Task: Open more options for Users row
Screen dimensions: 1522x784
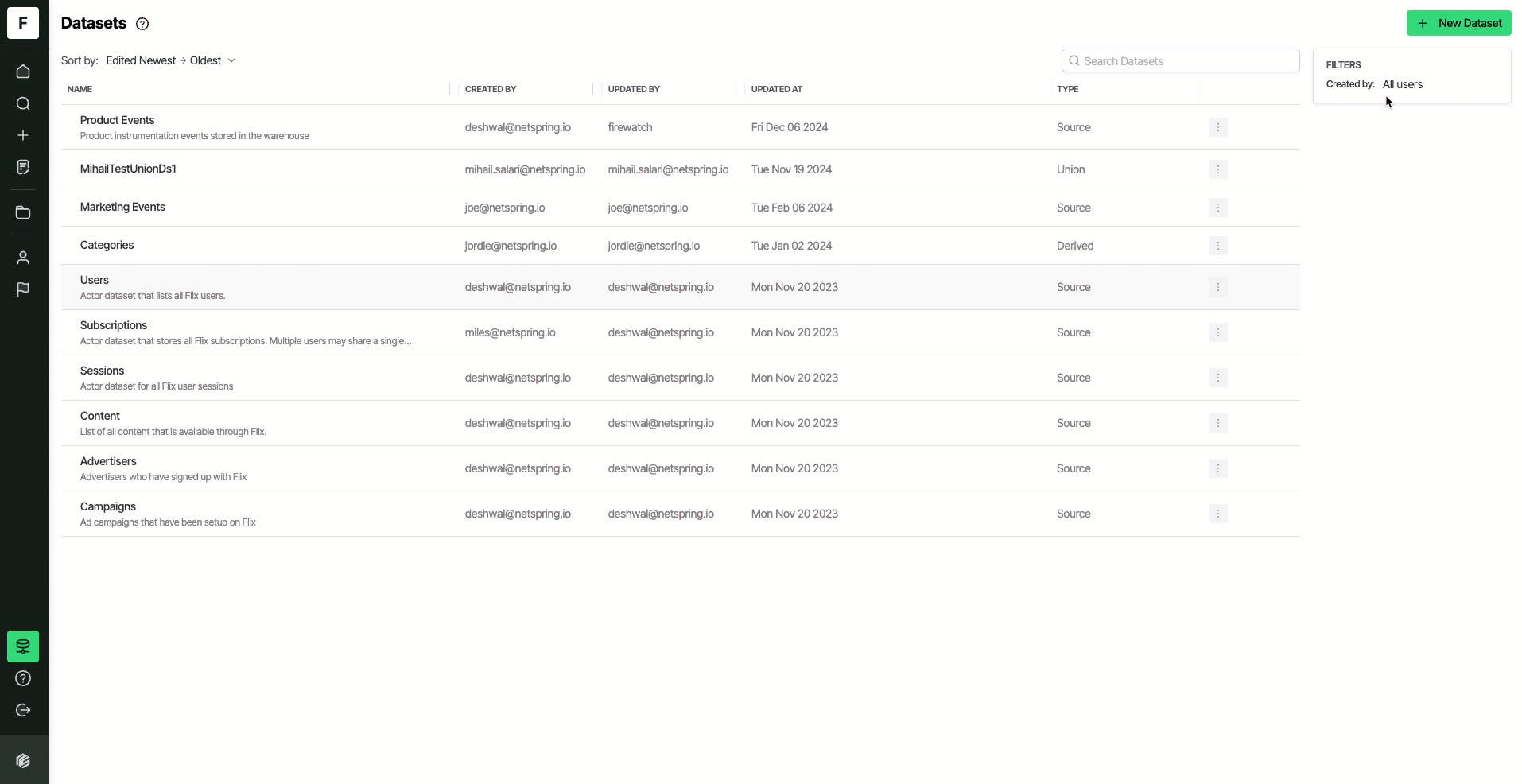Action: click(x=1217, y=287)
